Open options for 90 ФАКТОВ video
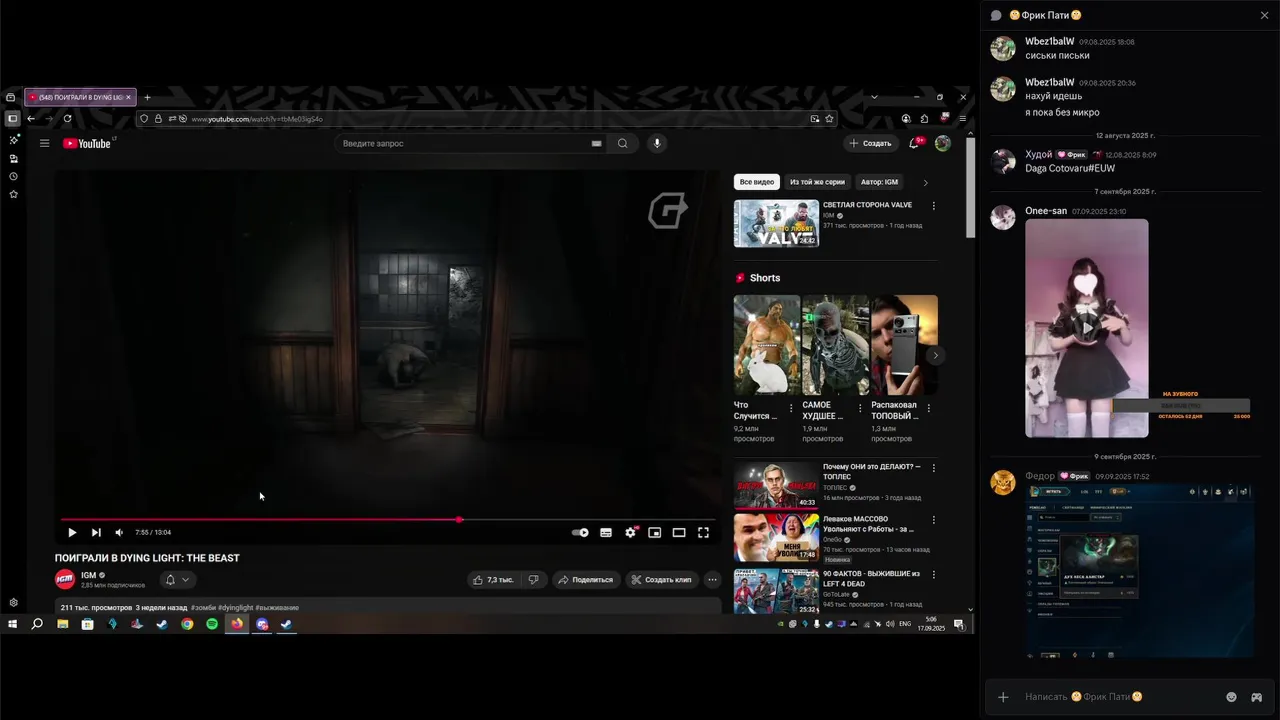Image resolution: width=1280 pixels, height=720 pixels. [934, 575]
